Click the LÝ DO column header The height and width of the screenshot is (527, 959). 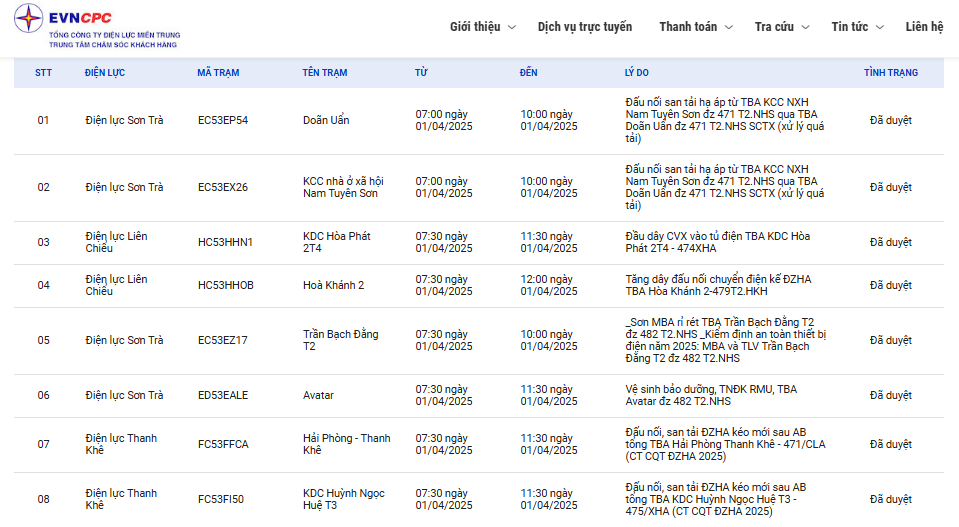[636, 73]
